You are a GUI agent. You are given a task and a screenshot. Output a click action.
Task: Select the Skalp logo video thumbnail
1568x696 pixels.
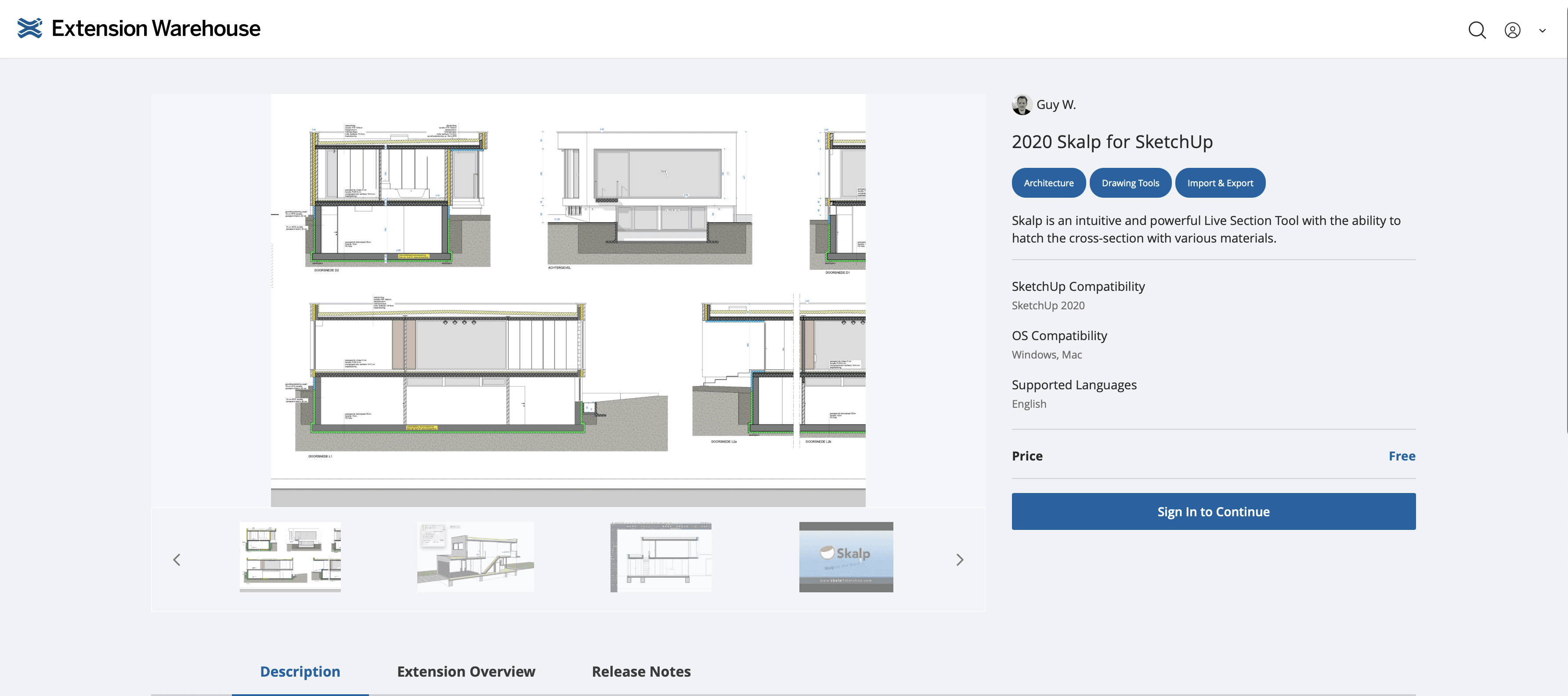click(845, 557)
